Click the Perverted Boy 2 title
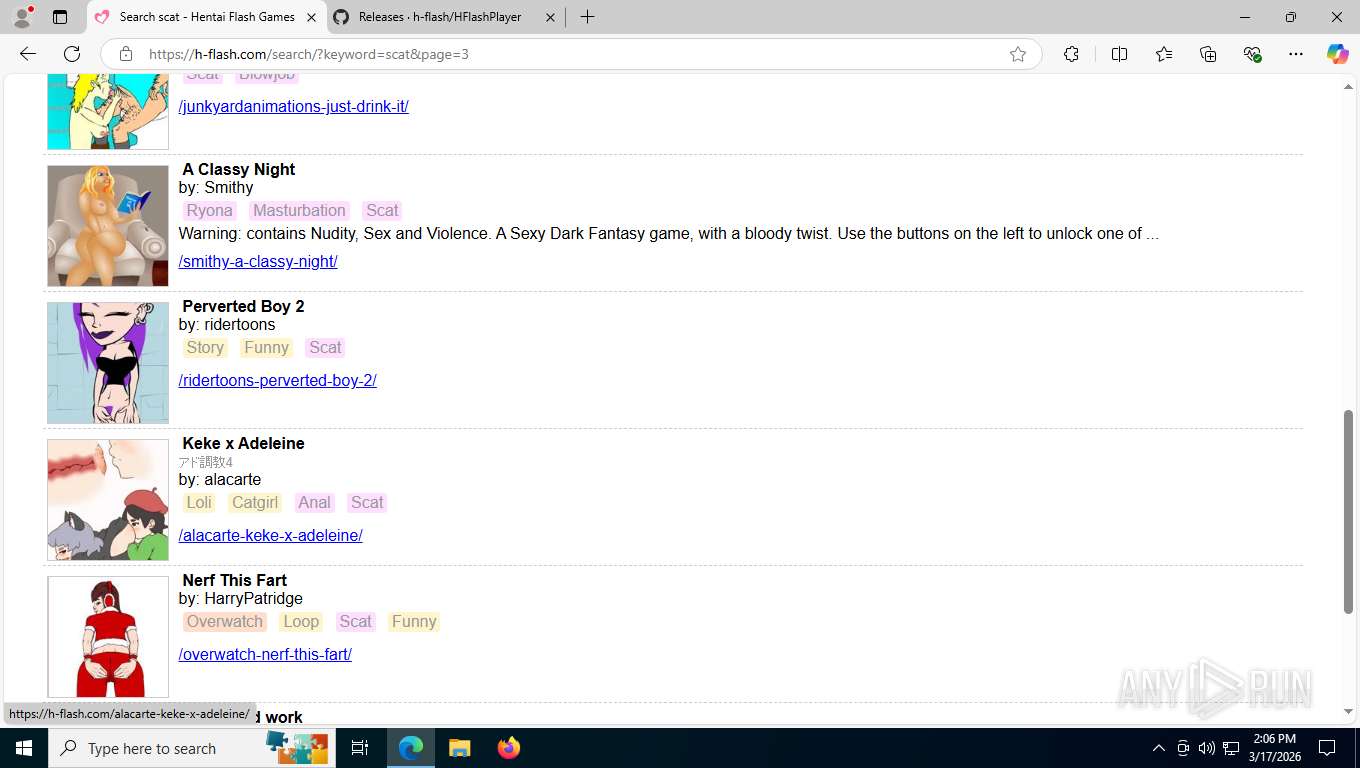This screenshot has width=1360, height=768. point(243,306)
